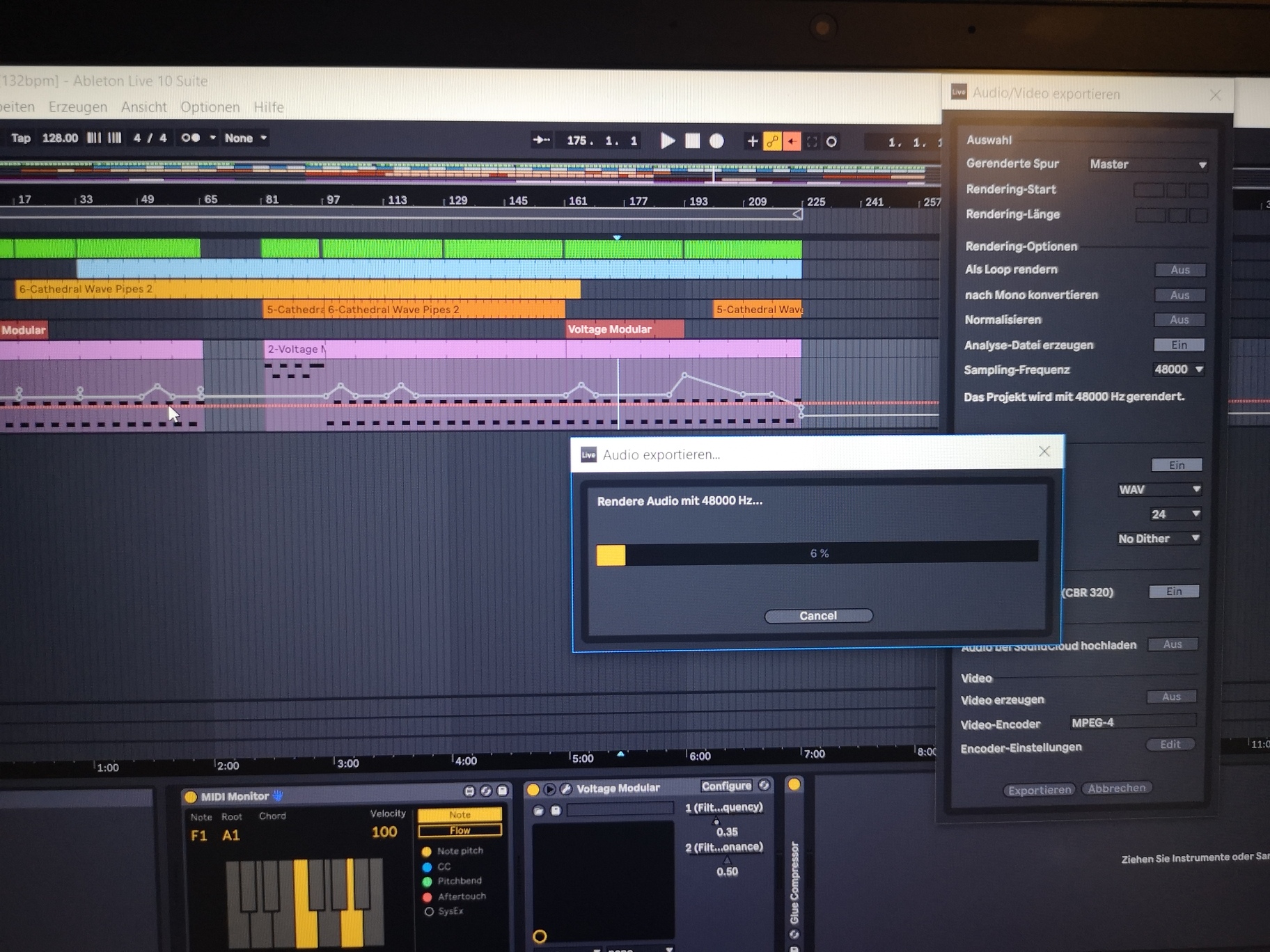Image resolution: width=1270 pixels, height=952 pixels.
Task: Open the None quantization dropdown
Action: (245, 138)
